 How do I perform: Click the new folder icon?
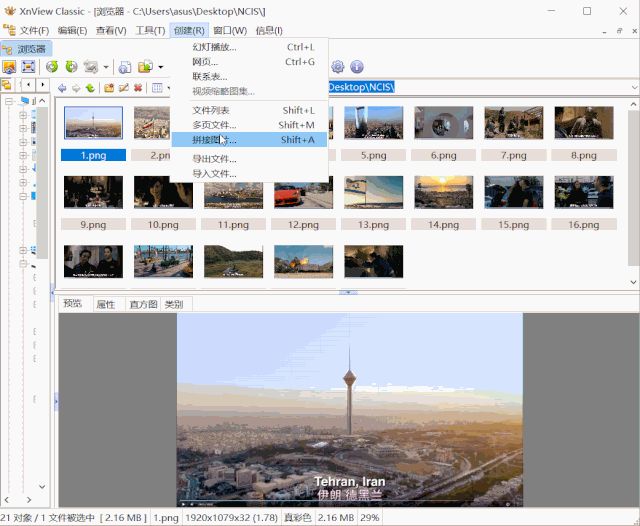click(x=108, y=88)
